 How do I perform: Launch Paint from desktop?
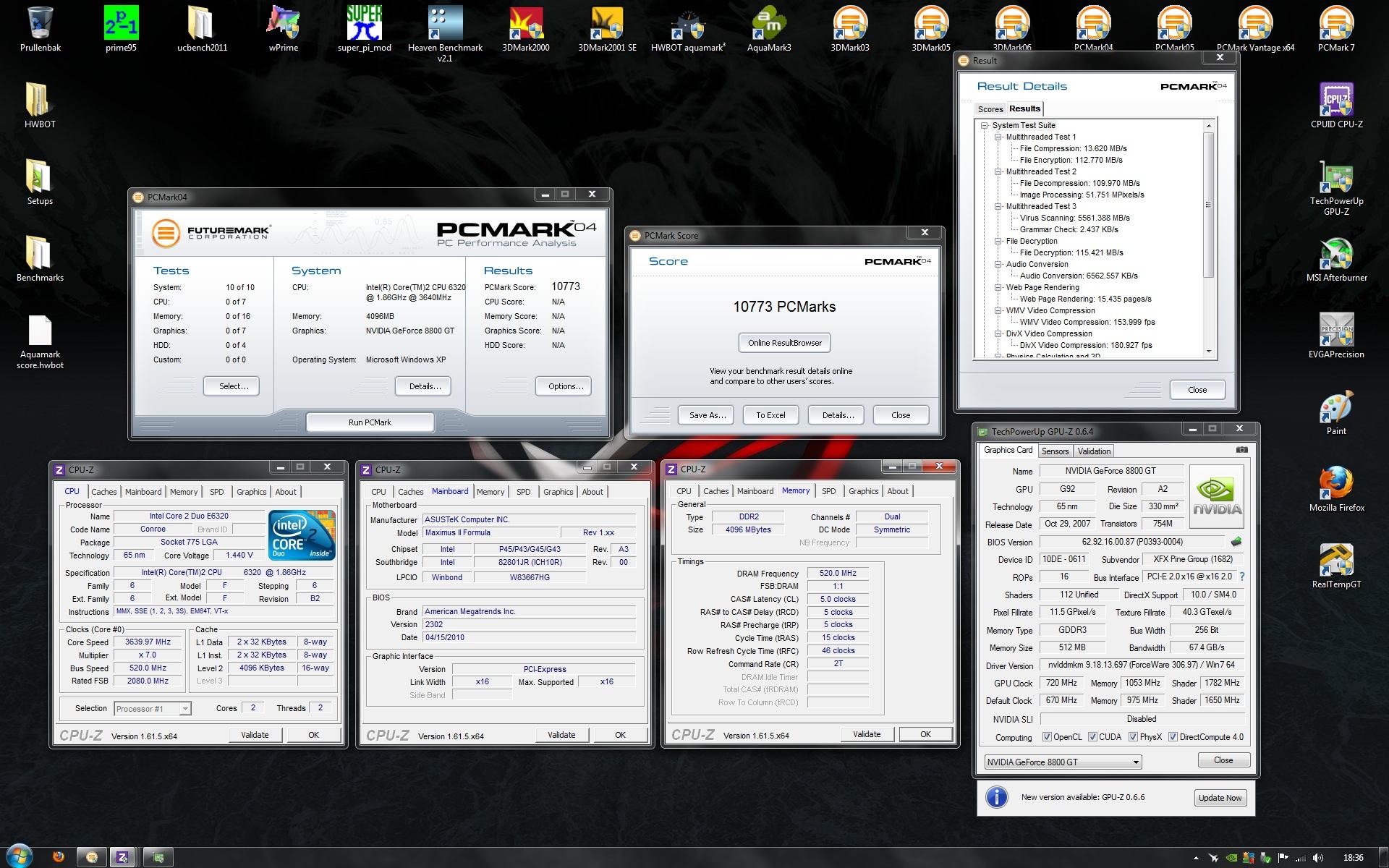click(x=1336, y=412)
